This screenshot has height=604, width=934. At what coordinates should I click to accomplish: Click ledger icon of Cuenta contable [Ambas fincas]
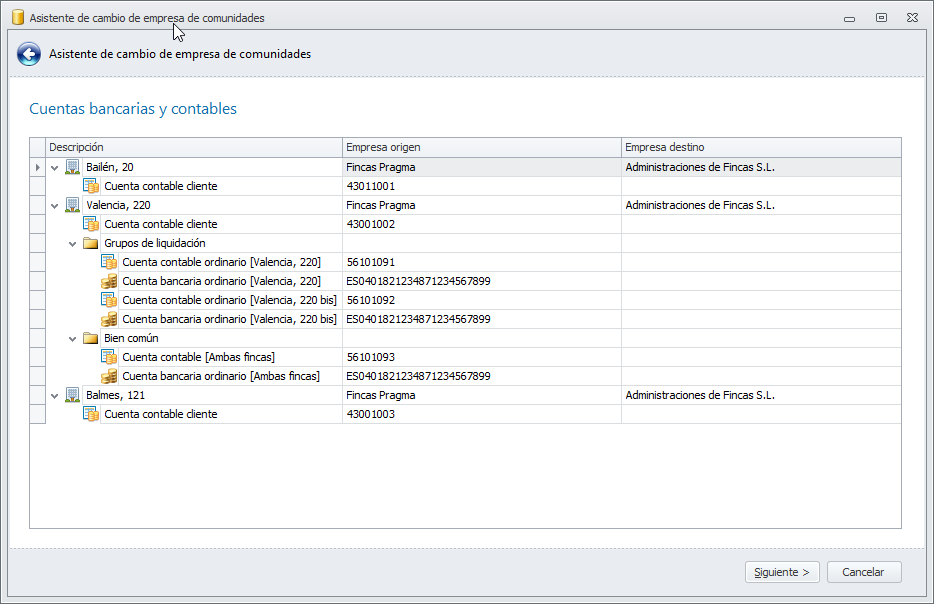tap(109, 357)
